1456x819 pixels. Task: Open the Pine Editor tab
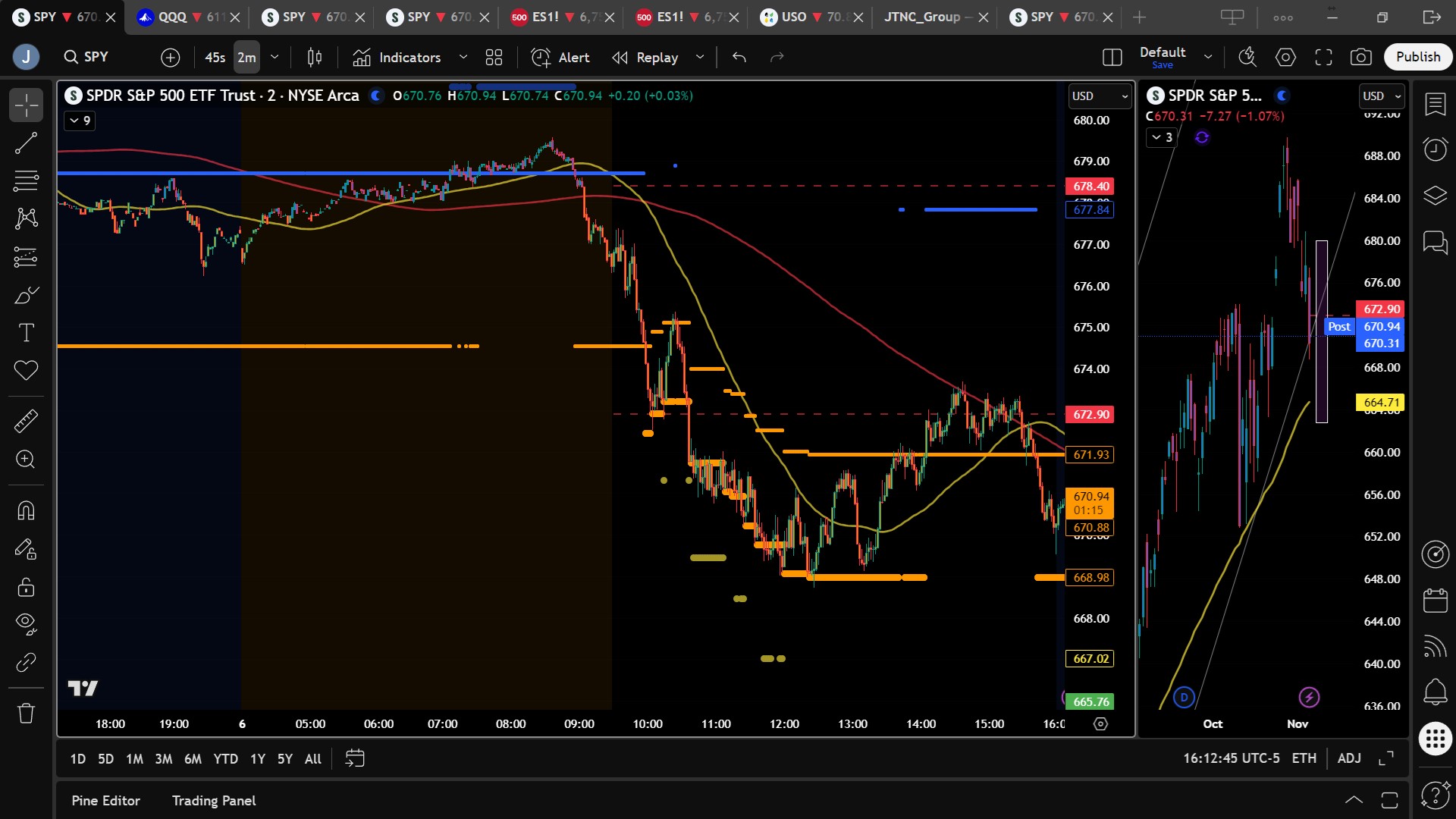105,801
